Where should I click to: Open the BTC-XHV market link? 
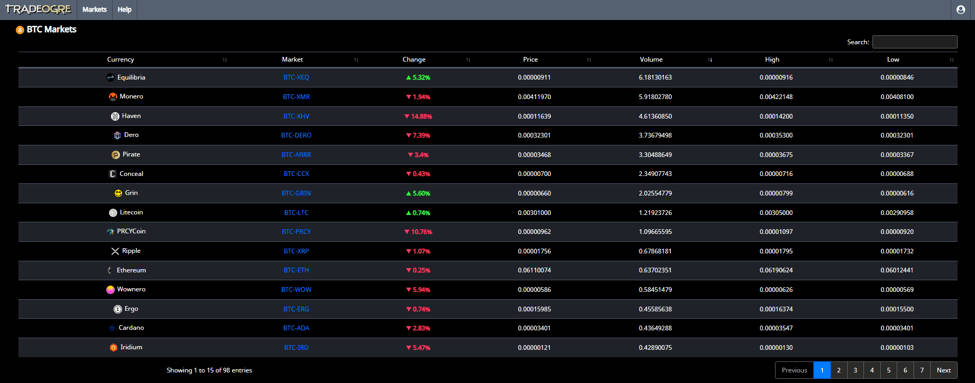pyautogui.click(x=296, y=116)
